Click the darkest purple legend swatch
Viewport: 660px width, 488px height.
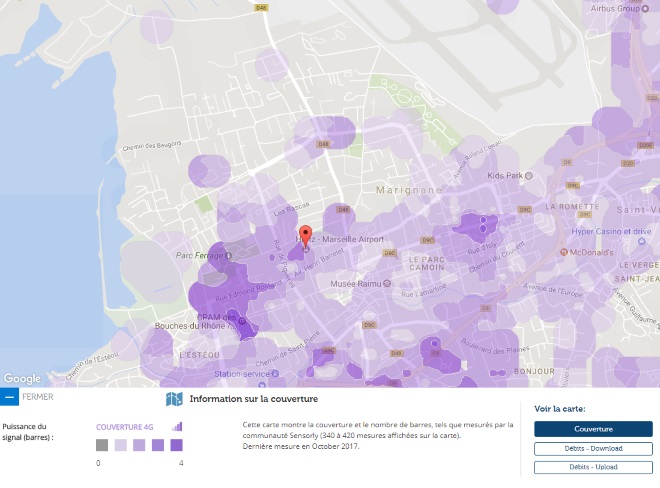click(176, 445)
